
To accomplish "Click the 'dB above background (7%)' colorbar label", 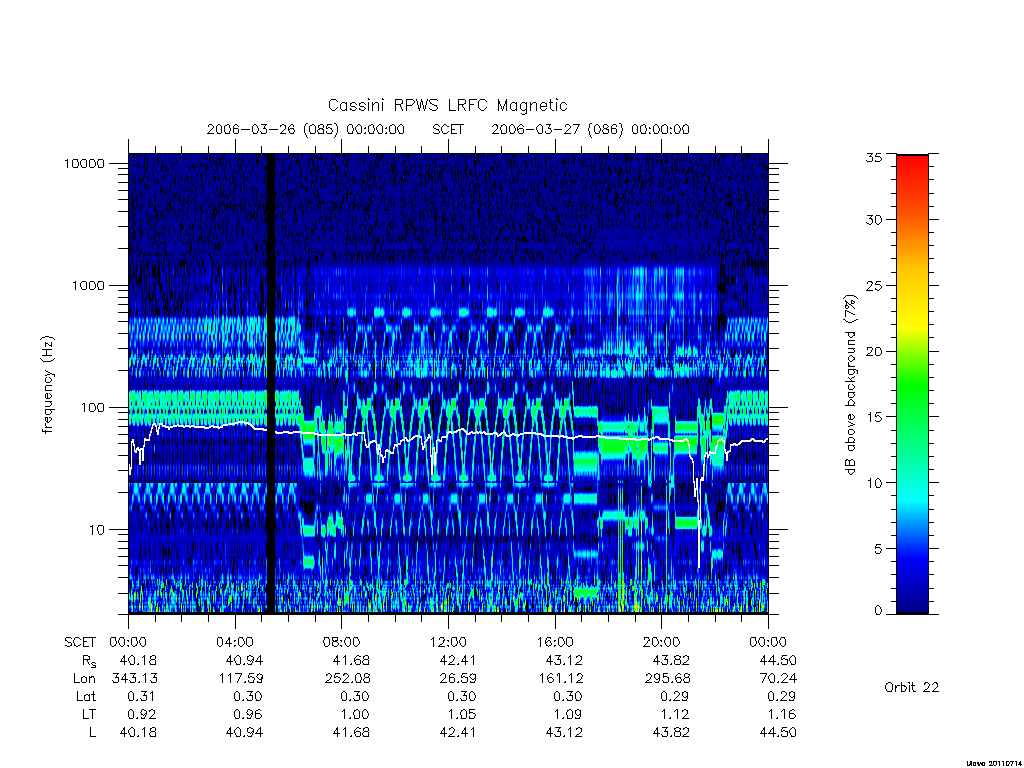I will pyautogui.click(x=850, y=385).
